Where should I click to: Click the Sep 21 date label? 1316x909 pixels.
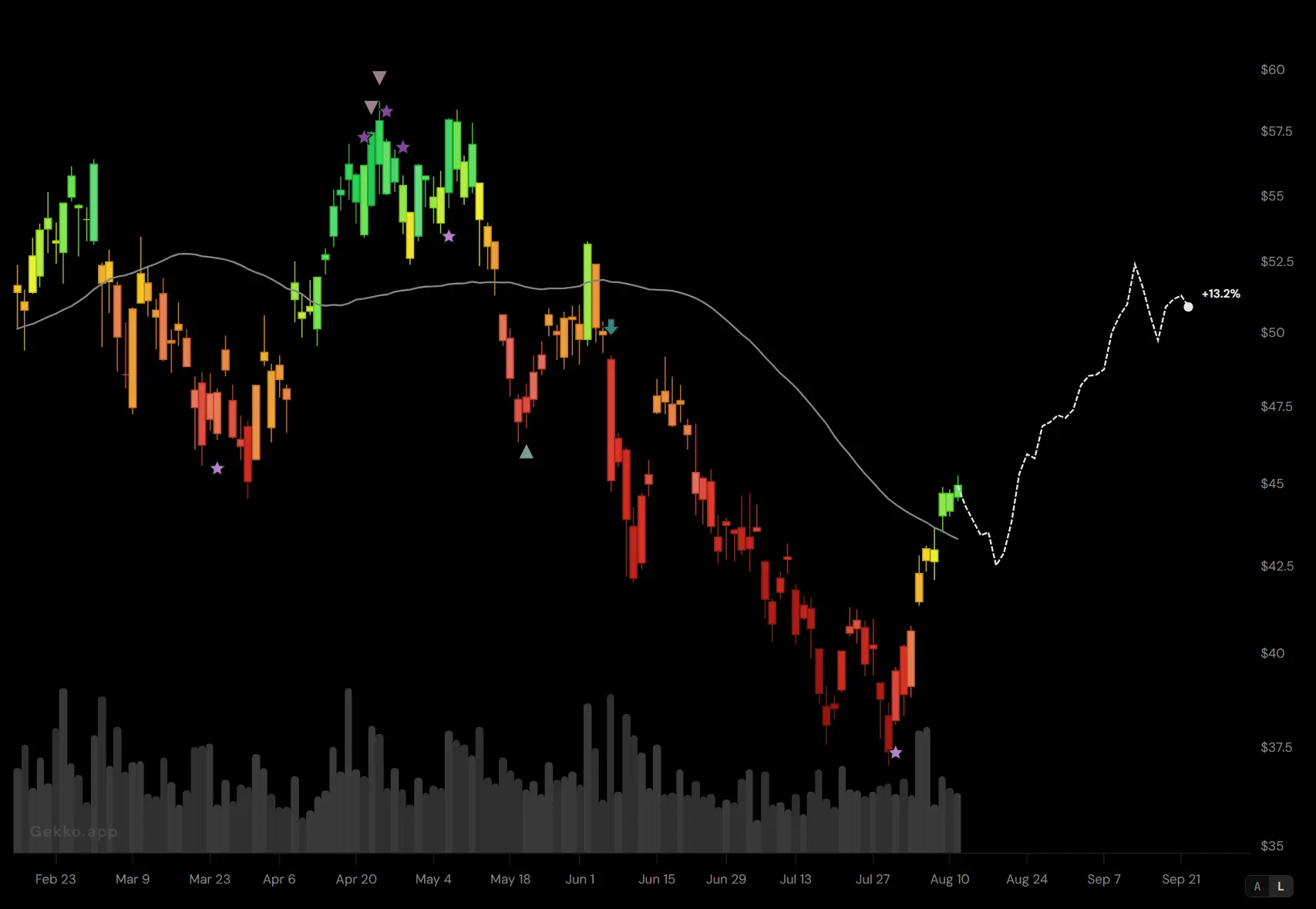(x=1181, y=879)
